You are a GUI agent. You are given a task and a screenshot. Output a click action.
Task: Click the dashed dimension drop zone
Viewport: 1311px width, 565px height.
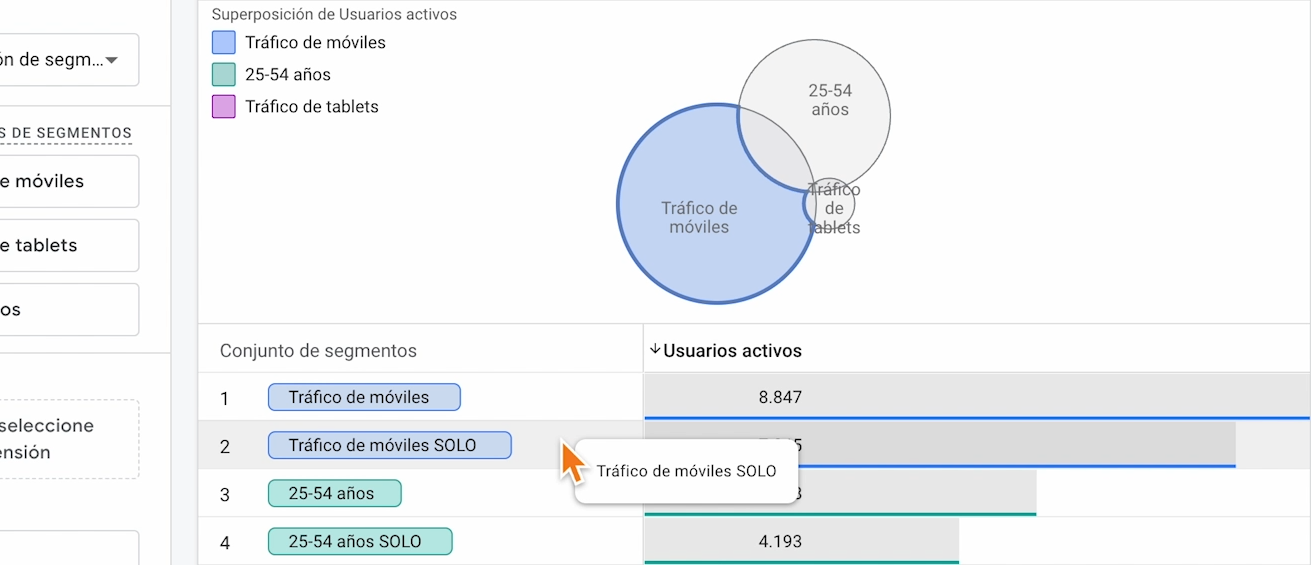tap(69, 439)
